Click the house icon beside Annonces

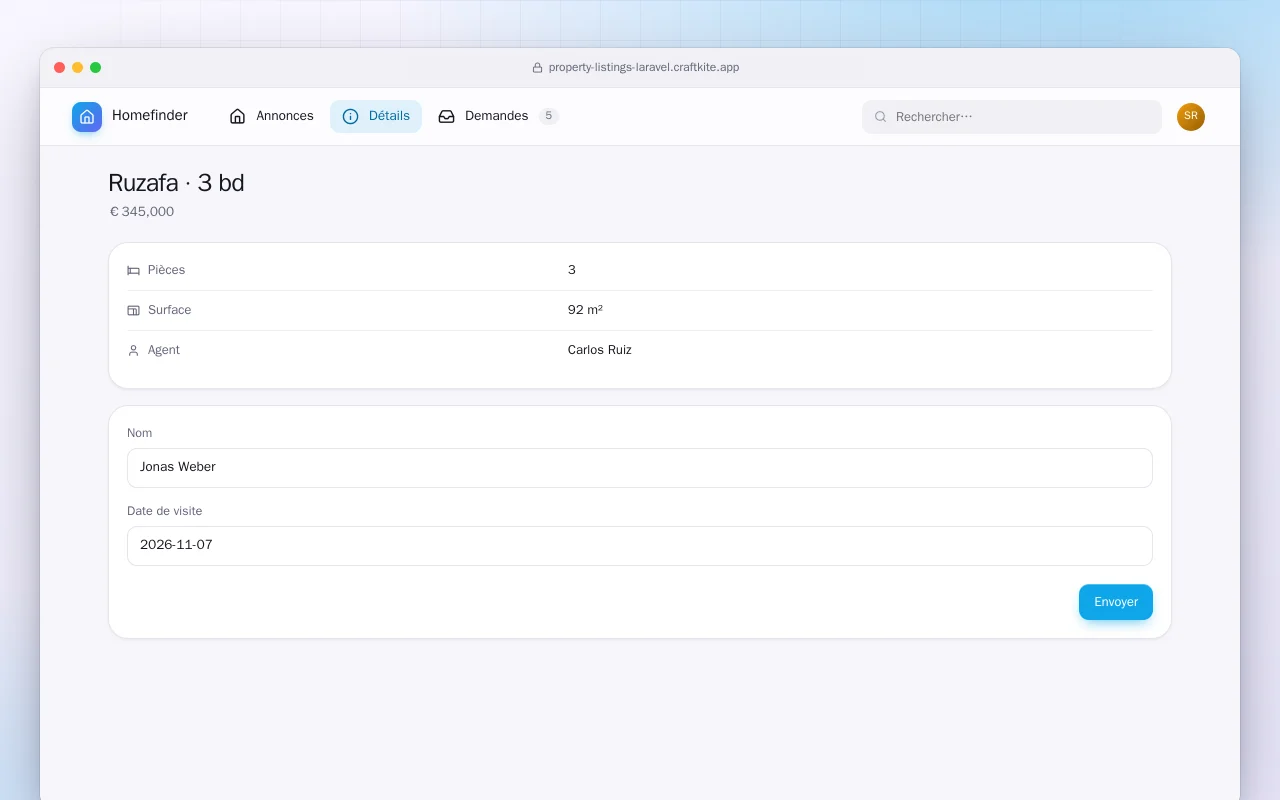pyautogui.click(x=238, y=116)
